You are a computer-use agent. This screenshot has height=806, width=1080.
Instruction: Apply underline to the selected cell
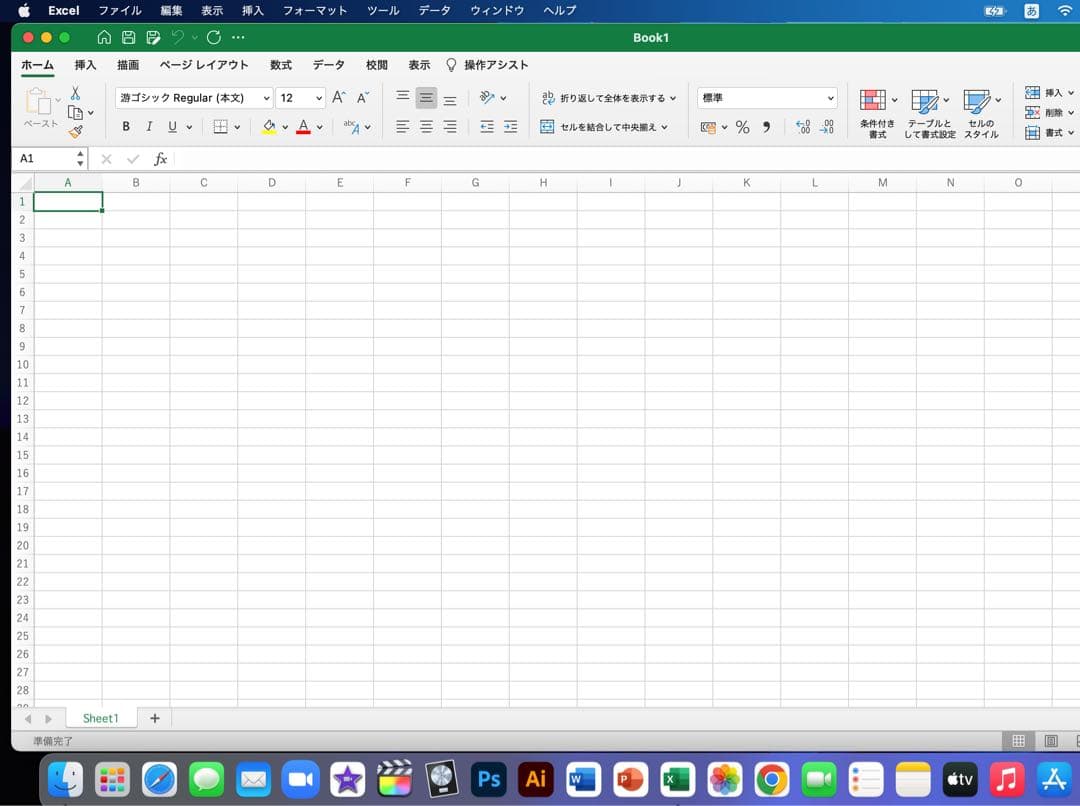[x=172, y=127]
